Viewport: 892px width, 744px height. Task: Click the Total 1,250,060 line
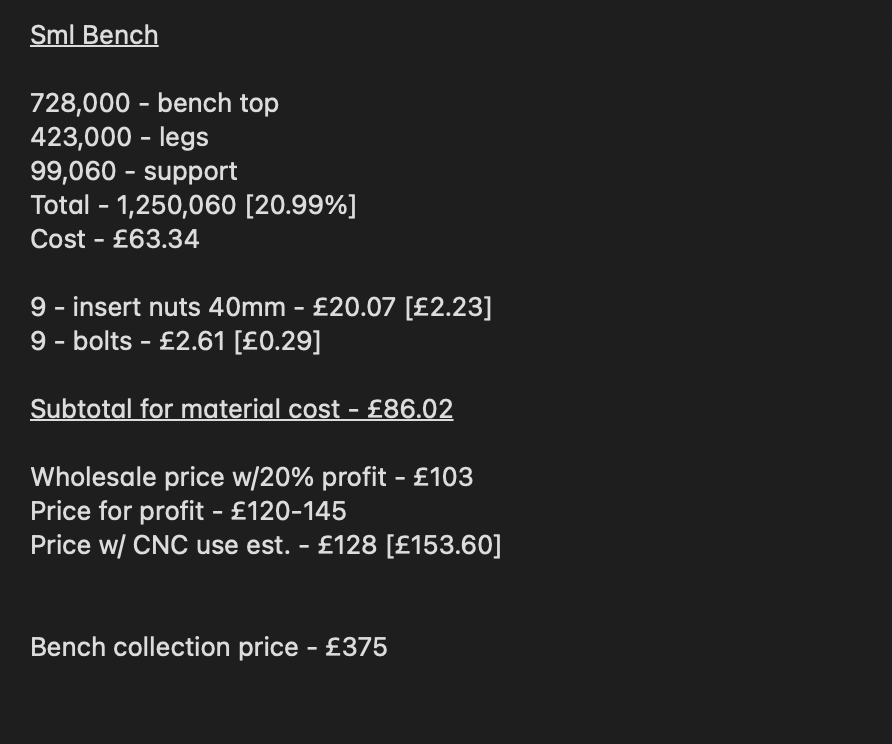193,205
